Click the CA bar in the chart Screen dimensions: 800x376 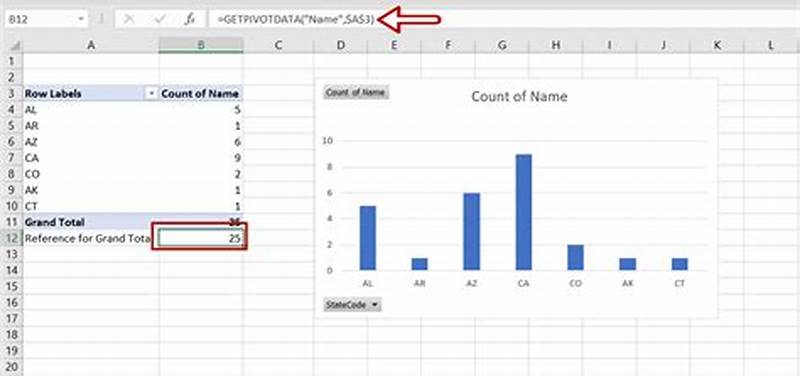point(523,212)
